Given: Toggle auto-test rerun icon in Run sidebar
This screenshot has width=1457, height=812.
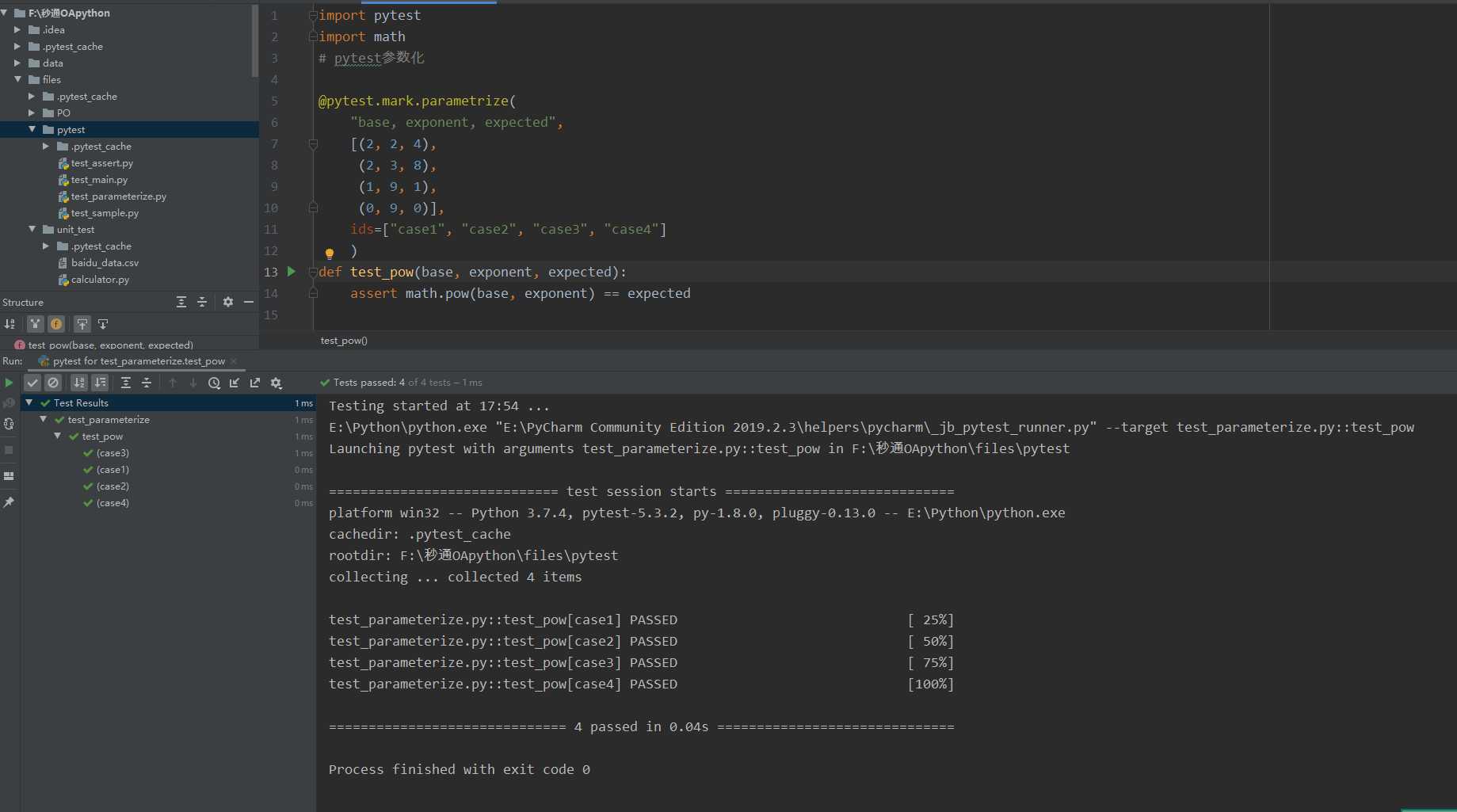Looking at the screenshot, I should click(x=9, y=424).
